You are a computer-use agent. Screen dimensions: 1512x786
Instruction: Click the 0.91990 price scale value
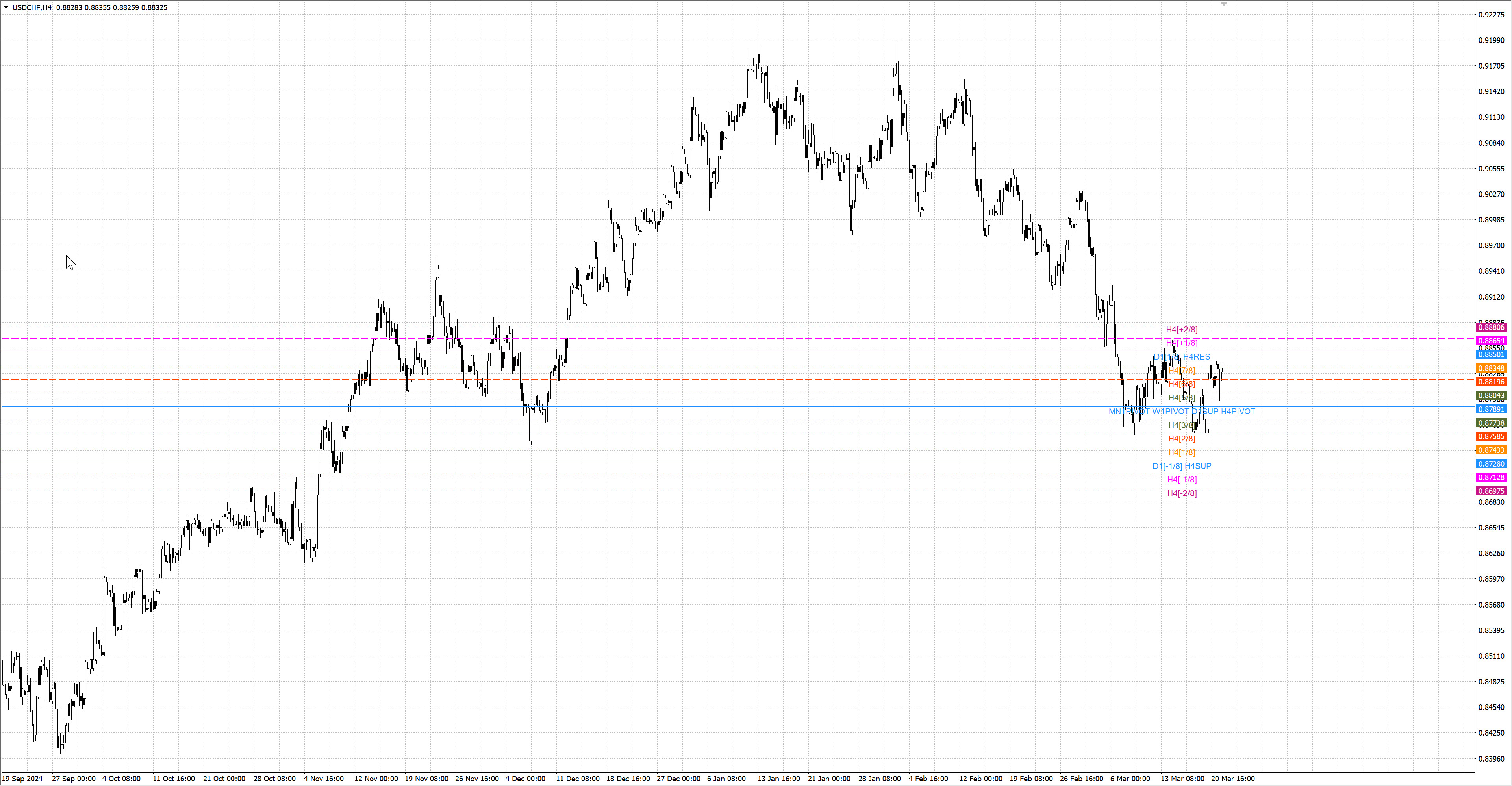1491,41
